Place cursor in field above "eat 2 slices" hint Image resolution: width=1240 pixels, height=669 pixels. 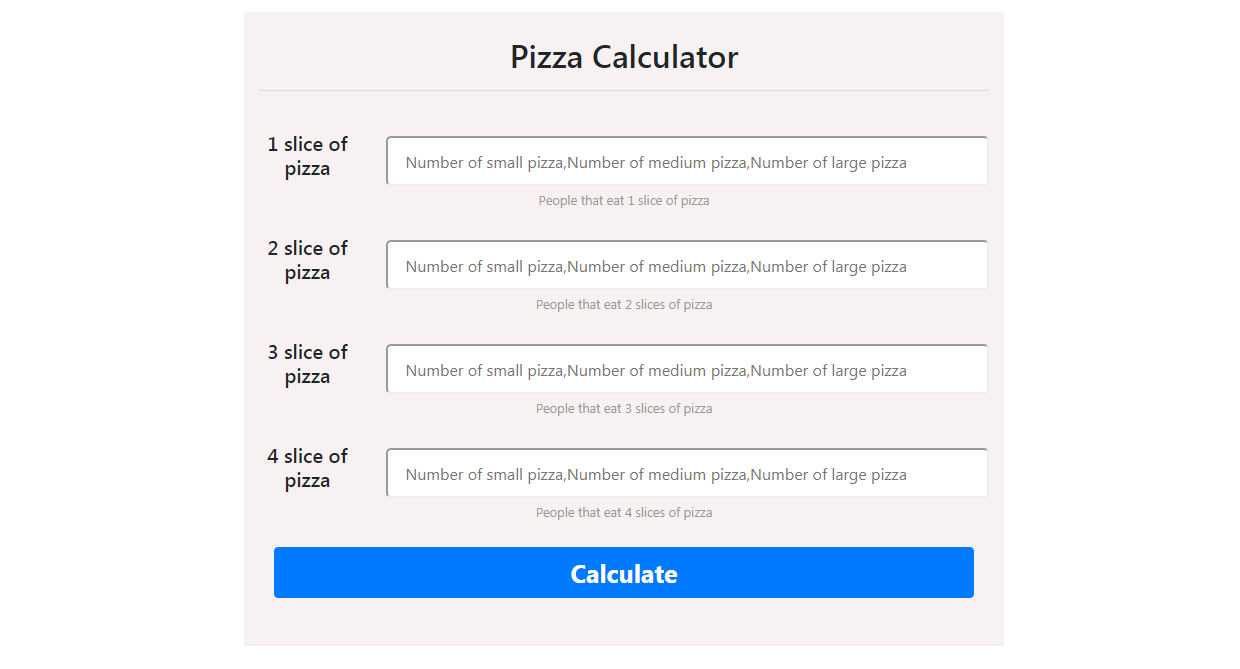(x=687, y=266)
